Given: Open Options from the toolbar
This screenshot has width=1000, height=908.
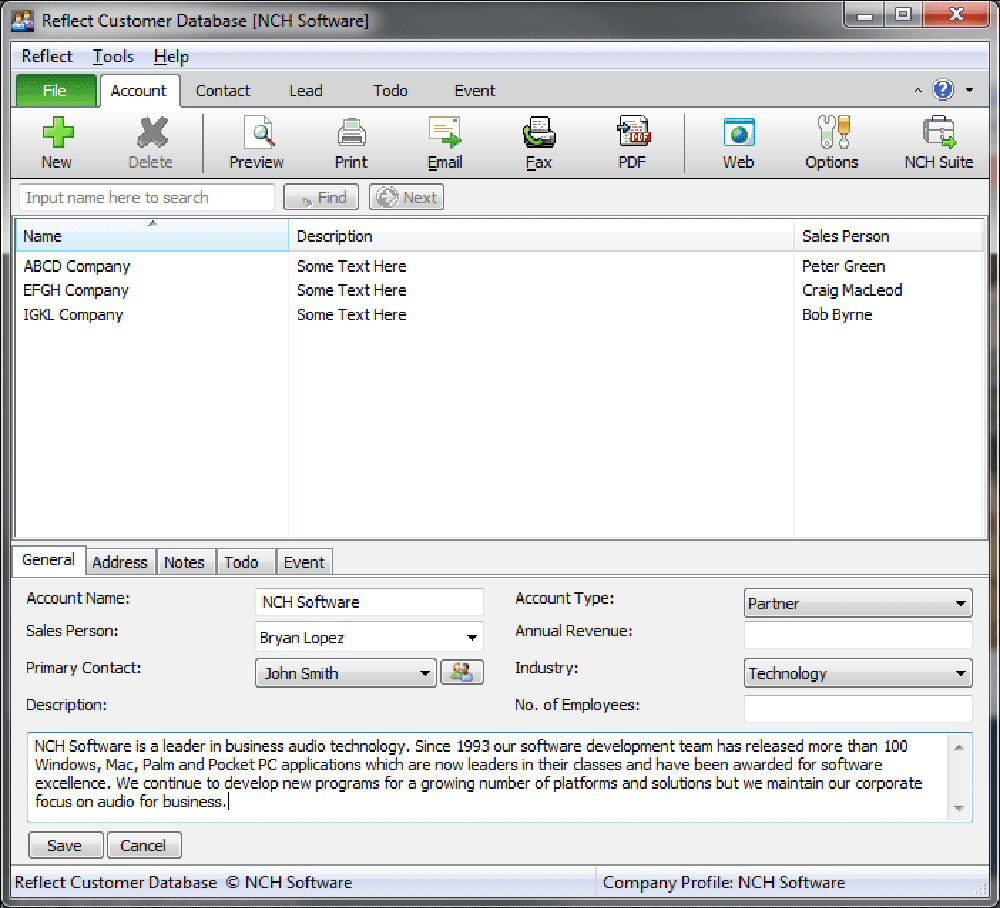Looking at the screenshot, I should [832, 143].
